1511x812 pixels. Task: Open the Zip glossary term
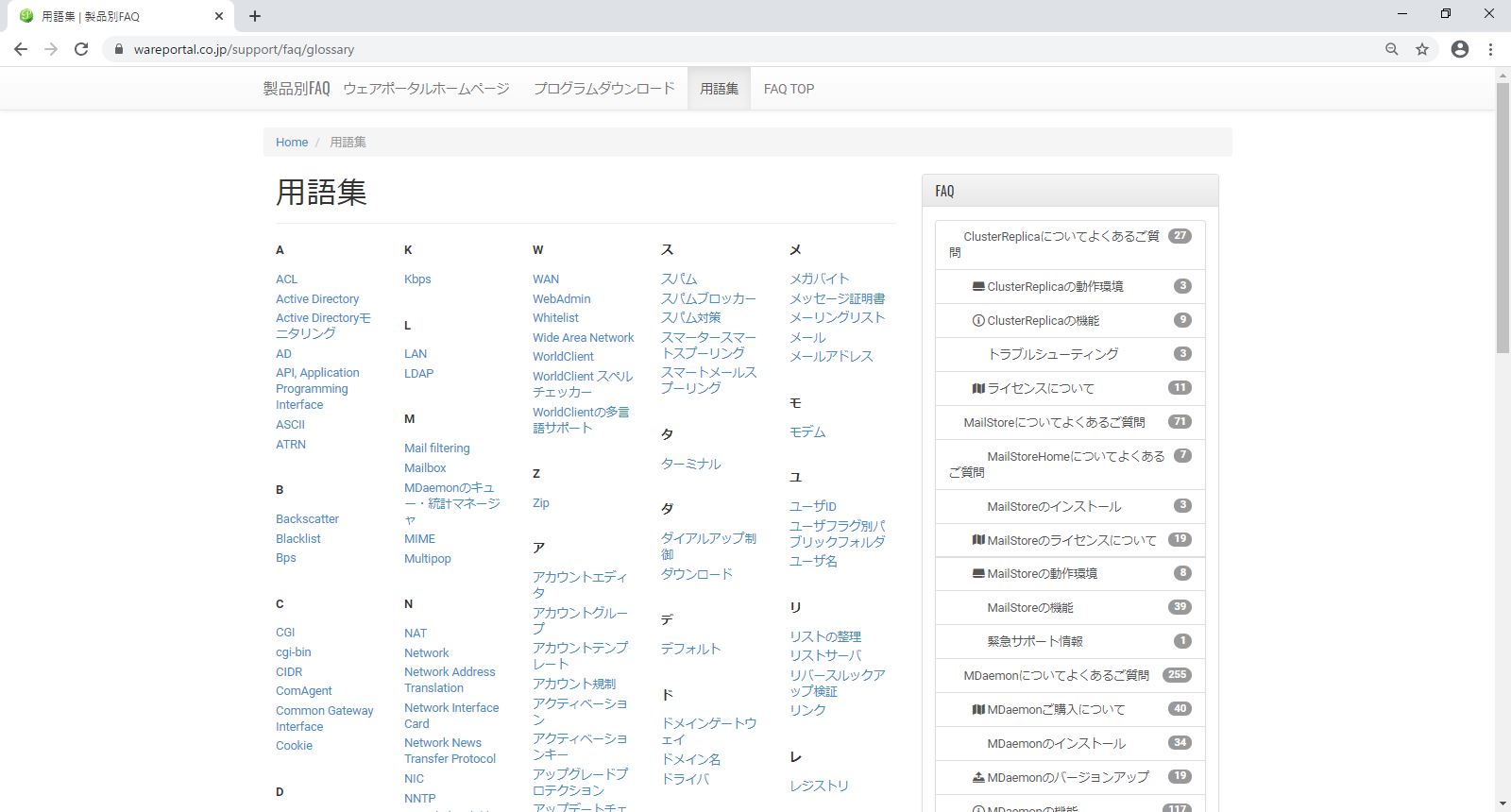(540, 503)
